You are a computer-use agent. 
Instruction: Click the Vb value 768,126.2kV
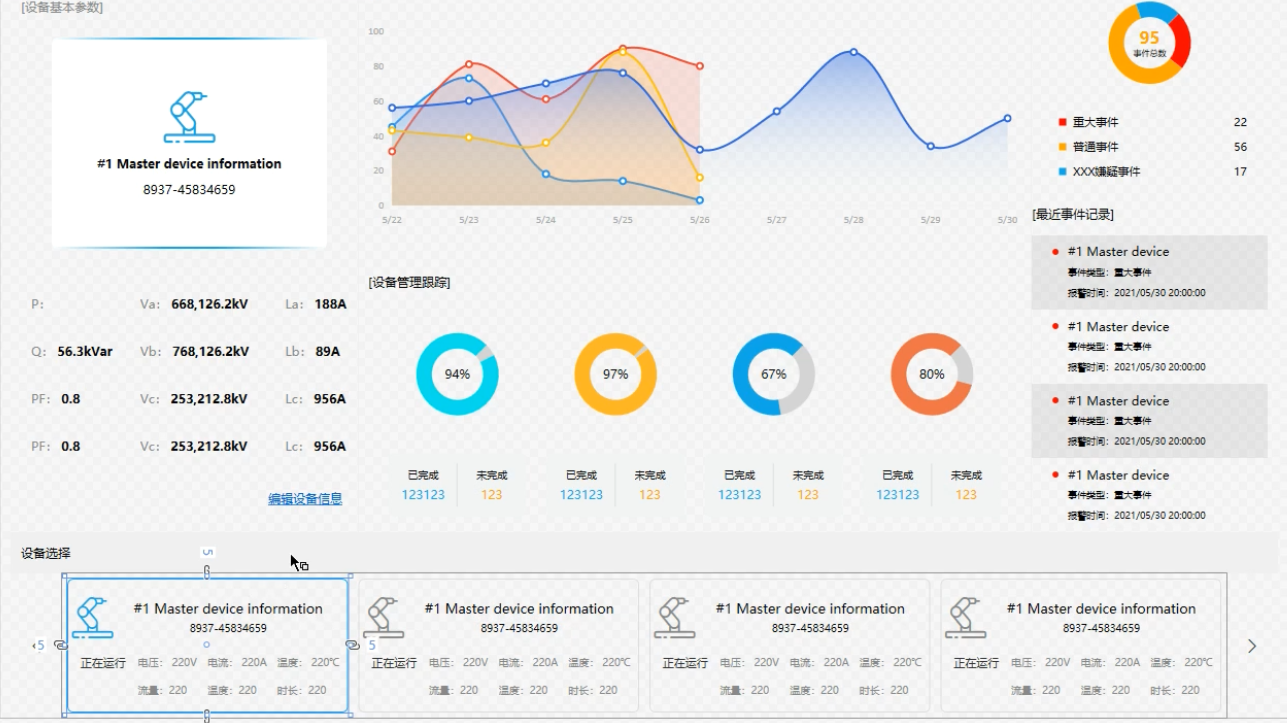point(210,351)
